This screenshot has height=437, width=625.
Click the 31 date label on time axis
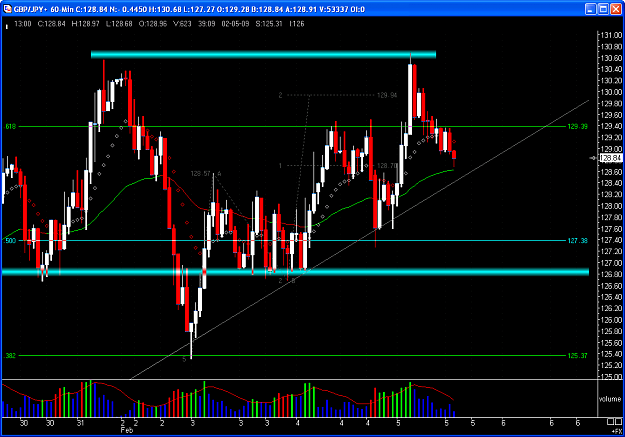click(80, 423)
